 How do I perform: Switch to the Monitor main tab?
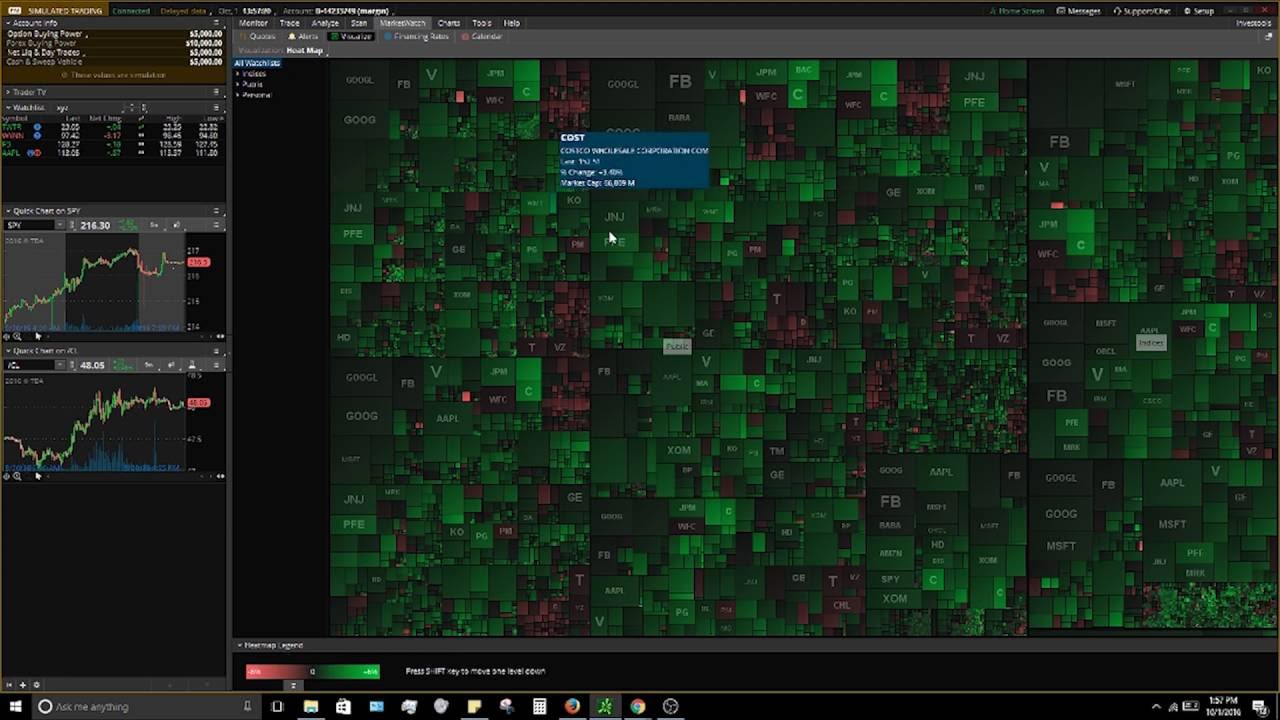tap(253, 23)
